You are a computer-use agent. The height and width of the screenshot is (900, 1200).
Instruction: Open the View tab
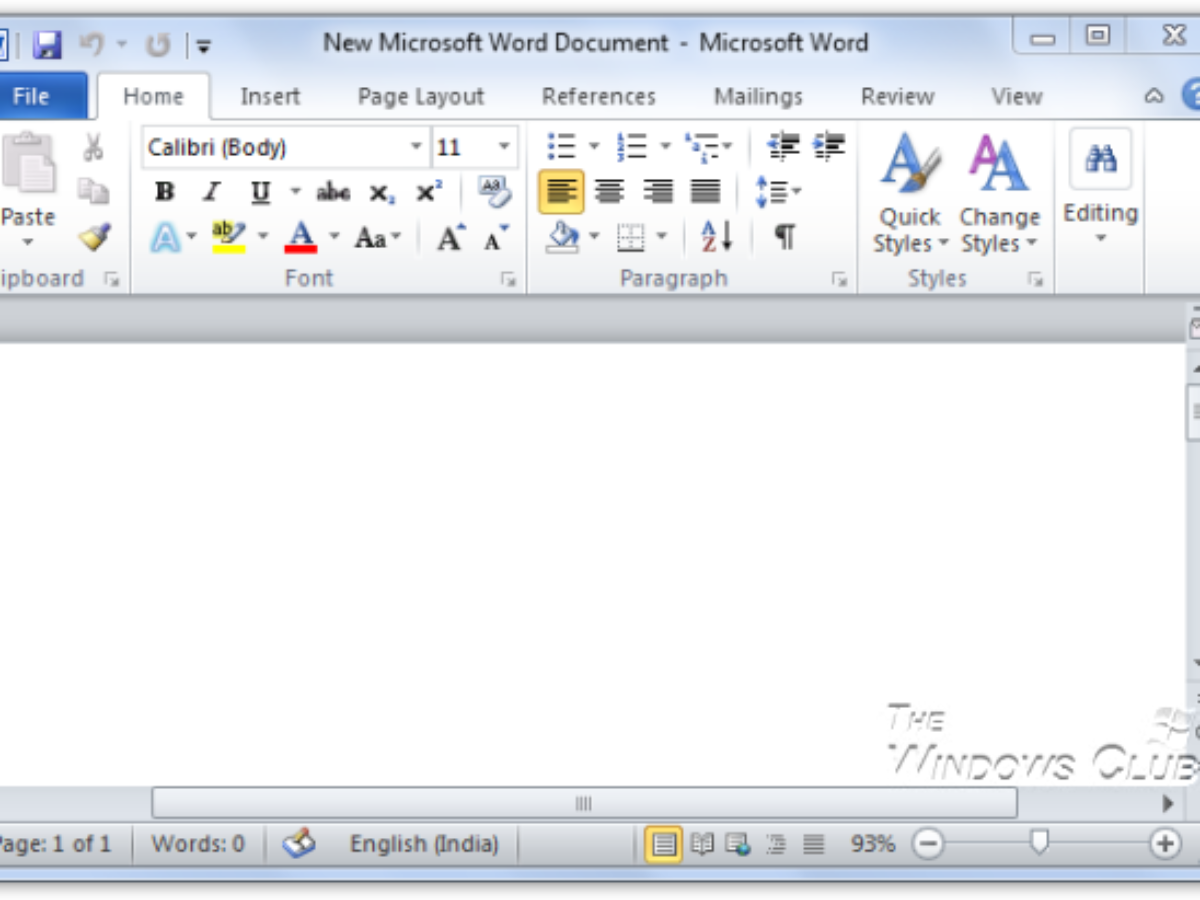click(x=1017, y=96)
